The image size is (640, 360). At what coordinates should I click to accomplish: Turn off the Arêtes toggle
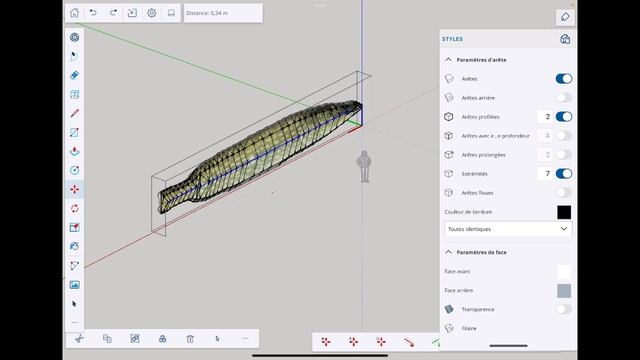[x=564, y=79]
